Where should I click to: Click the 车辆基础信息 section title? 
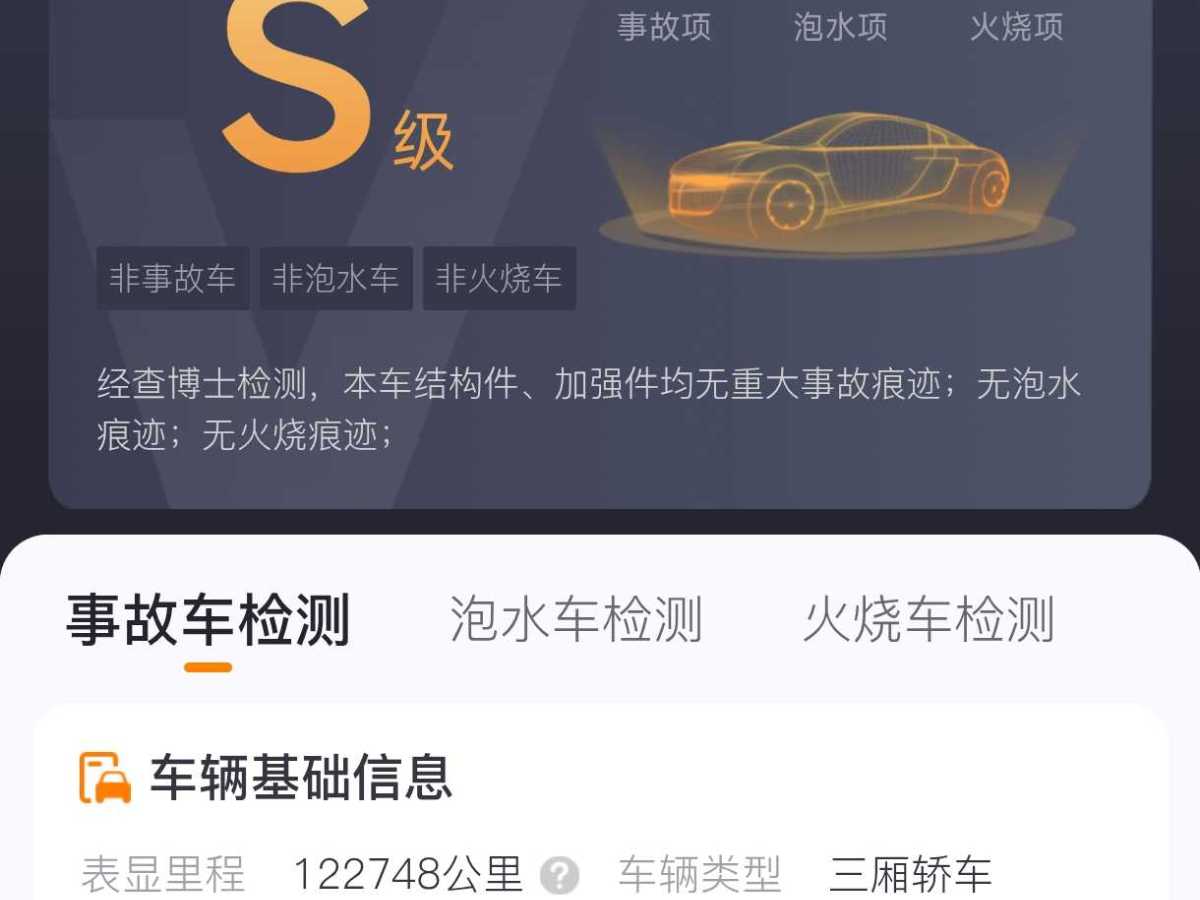pyautogui.click(x=302, y=777)
